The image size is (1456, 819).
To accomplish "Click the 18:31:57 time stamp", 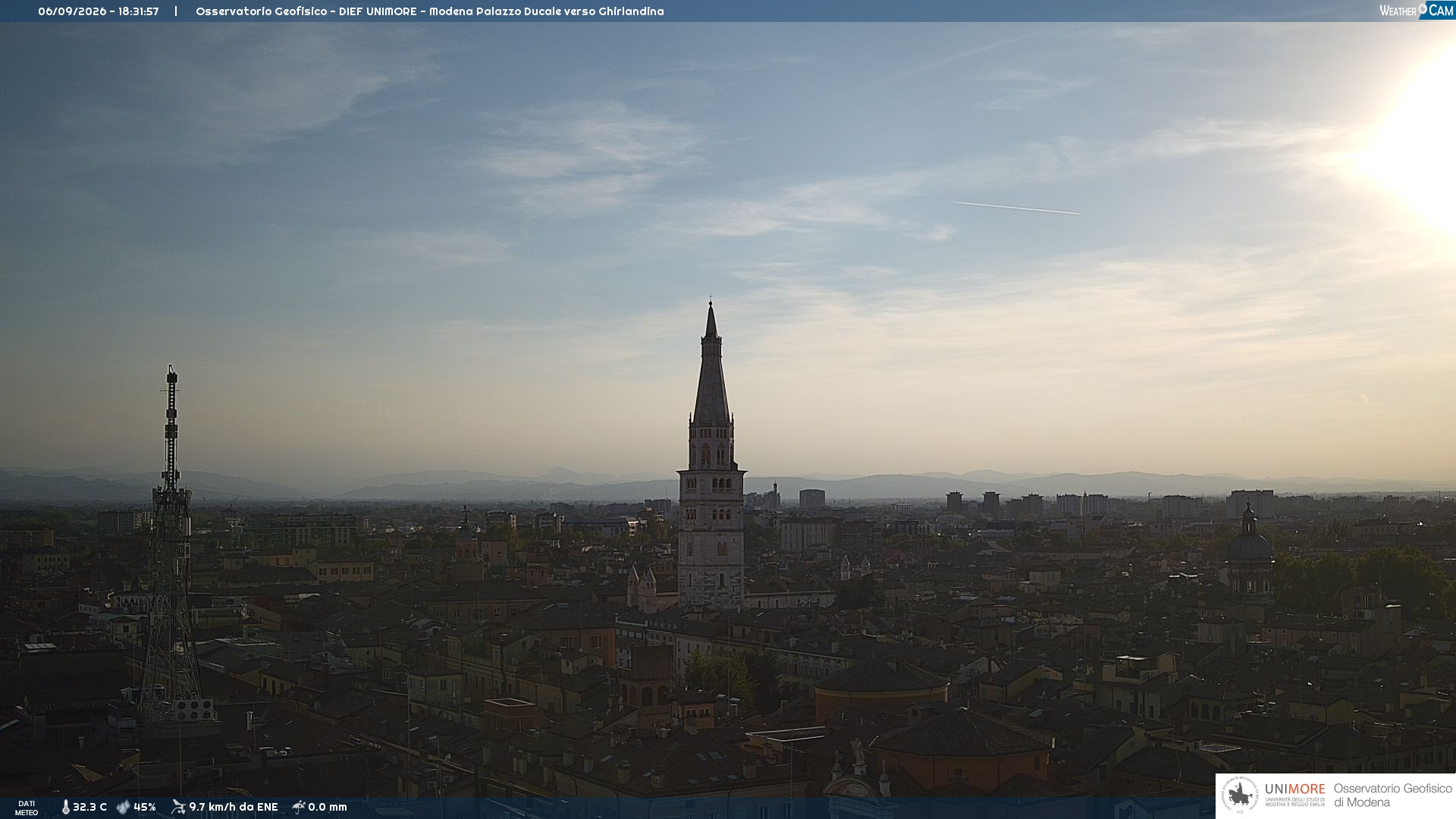I will point(139,11).
